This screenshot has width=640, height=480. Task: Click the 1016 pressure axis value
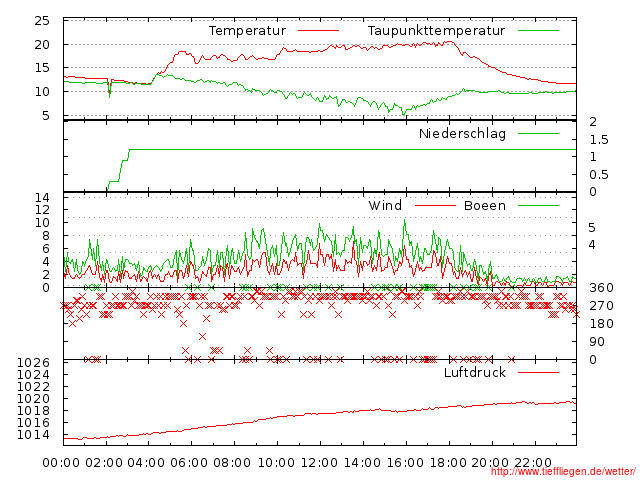(33, 423)
